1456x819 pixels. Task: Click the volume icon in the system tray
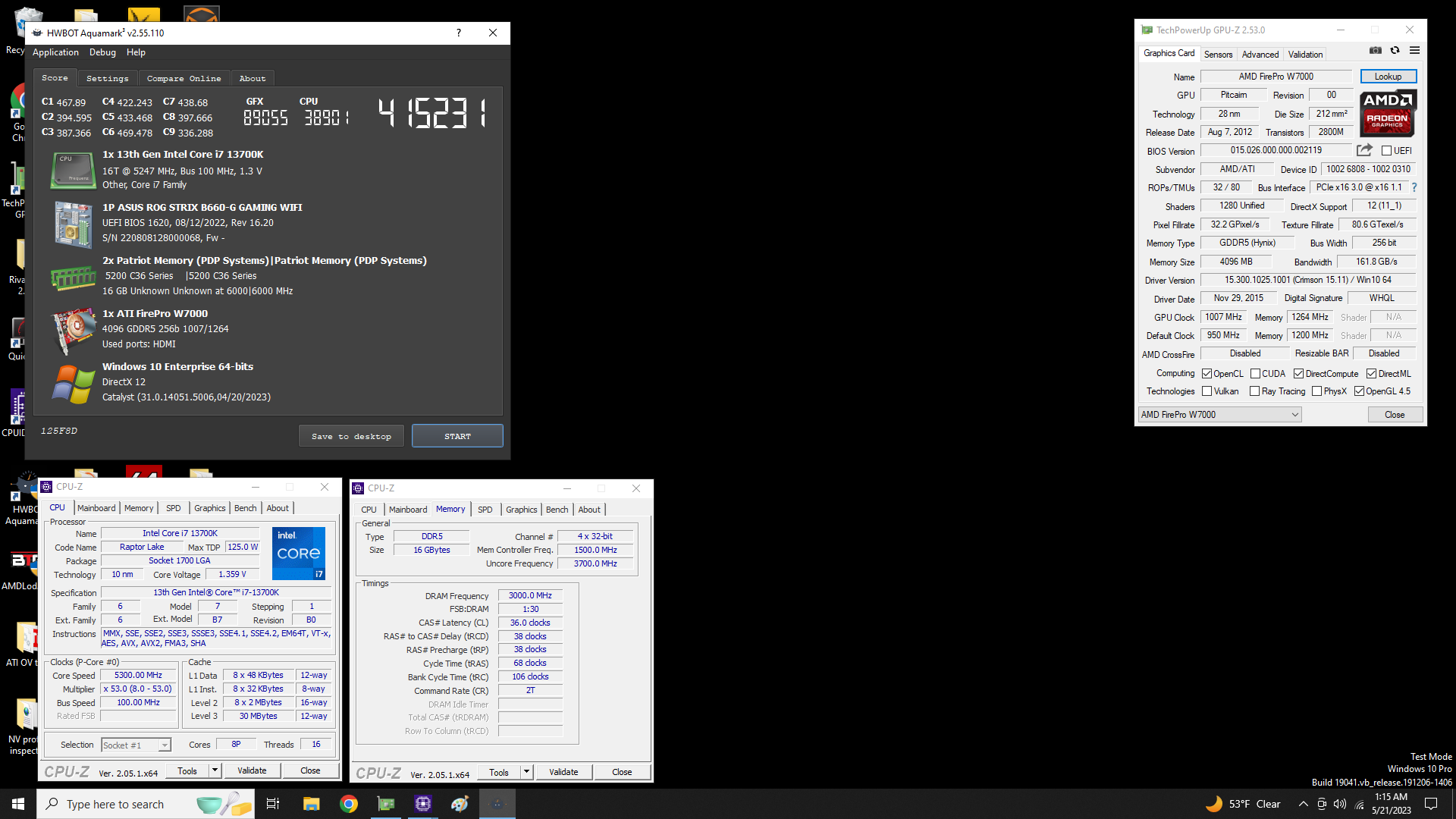coord(1340,804)
